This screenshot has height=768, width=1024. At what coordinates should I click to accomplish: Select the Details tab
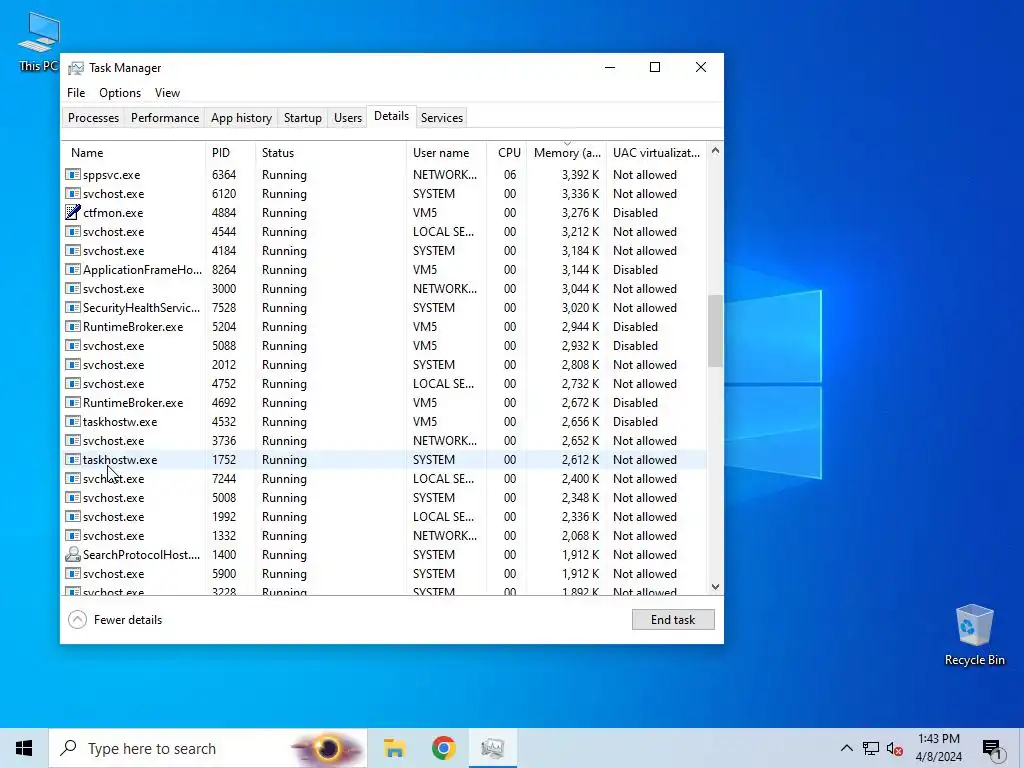[391, 116]
